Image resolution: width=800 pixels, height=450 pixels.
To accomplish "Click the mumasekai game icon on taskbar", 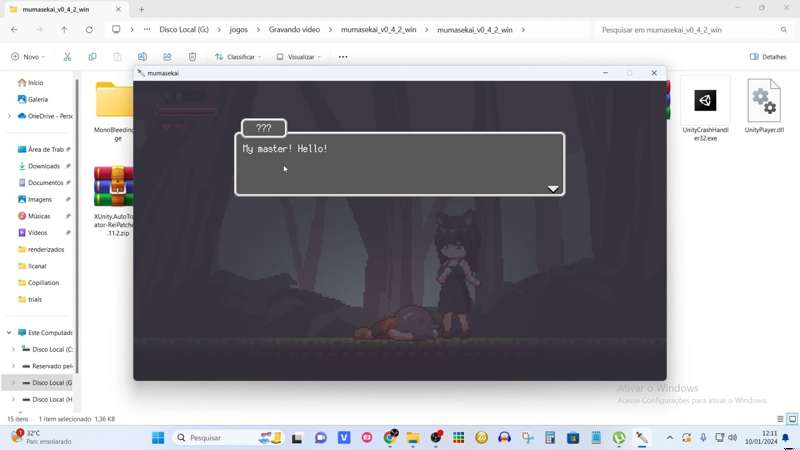I will click(642, 437).
